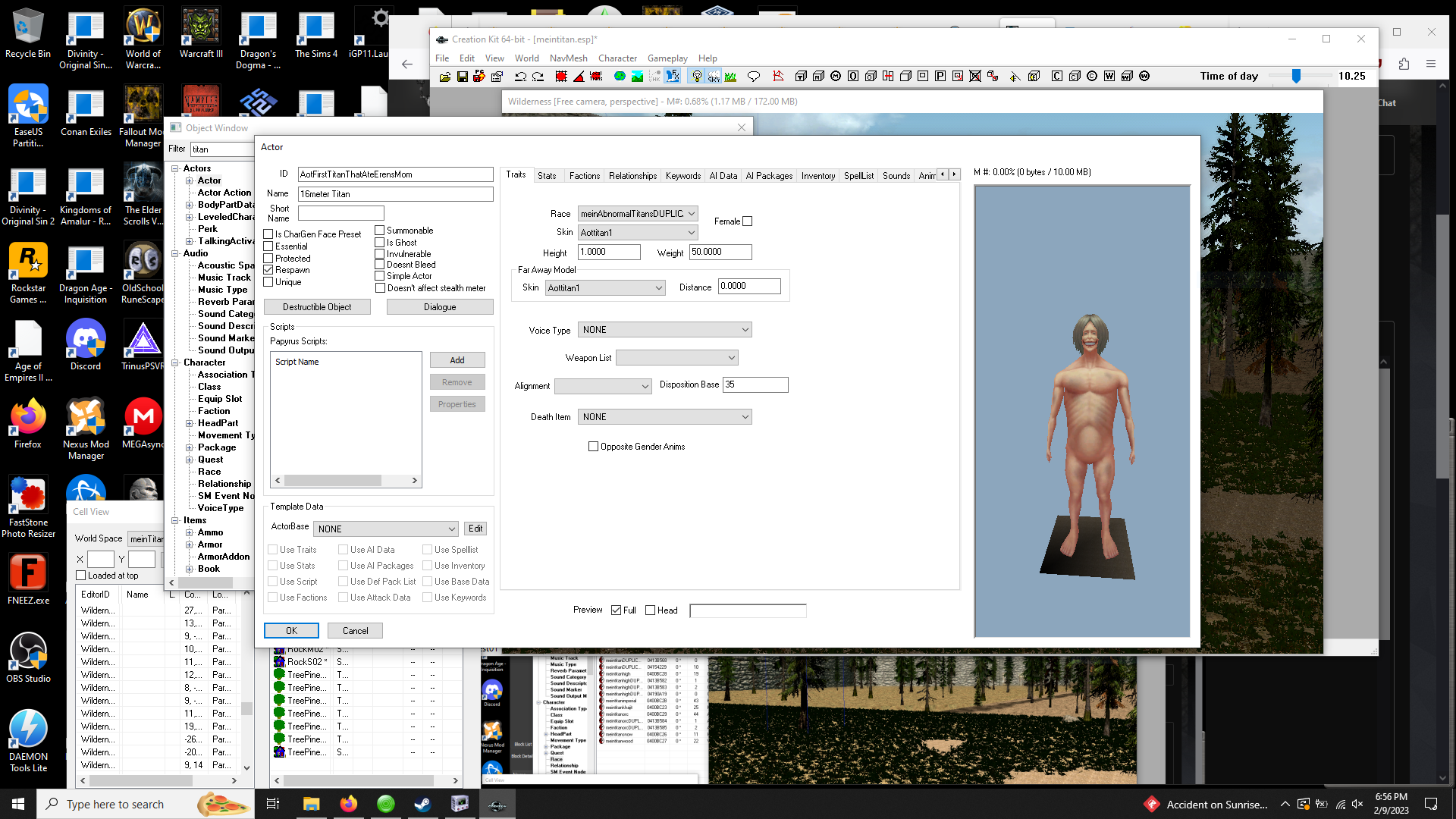Switch to the Factions tab
Screen dimensions: 1456x819
pyautogui.click(x=585, y=176)
